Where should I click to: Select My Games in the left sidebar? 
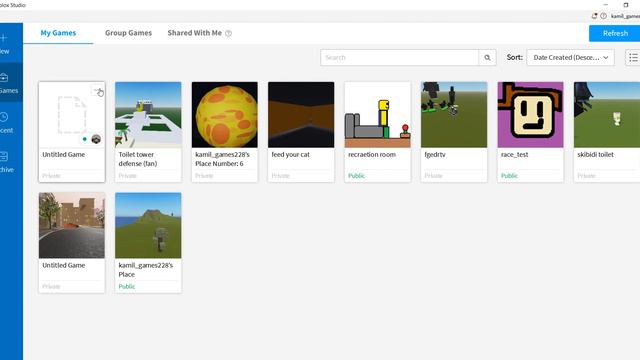8,83
